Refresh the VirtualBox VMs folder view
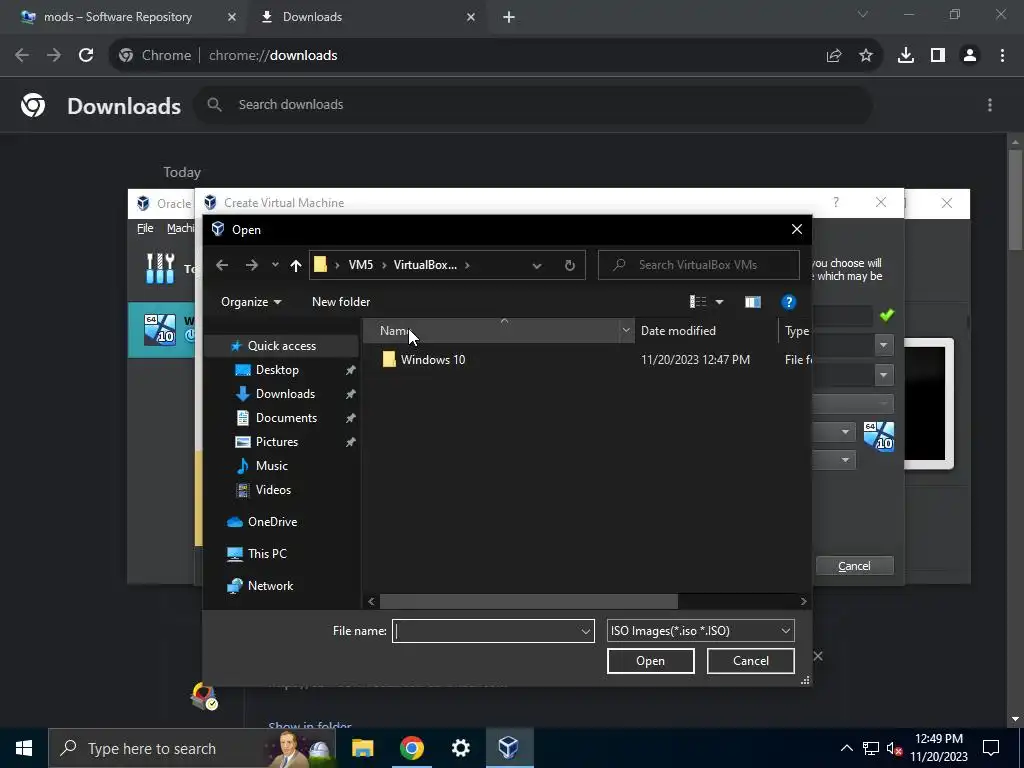The width and height of the screenshot is (1024, 768). tap(569, 265)
